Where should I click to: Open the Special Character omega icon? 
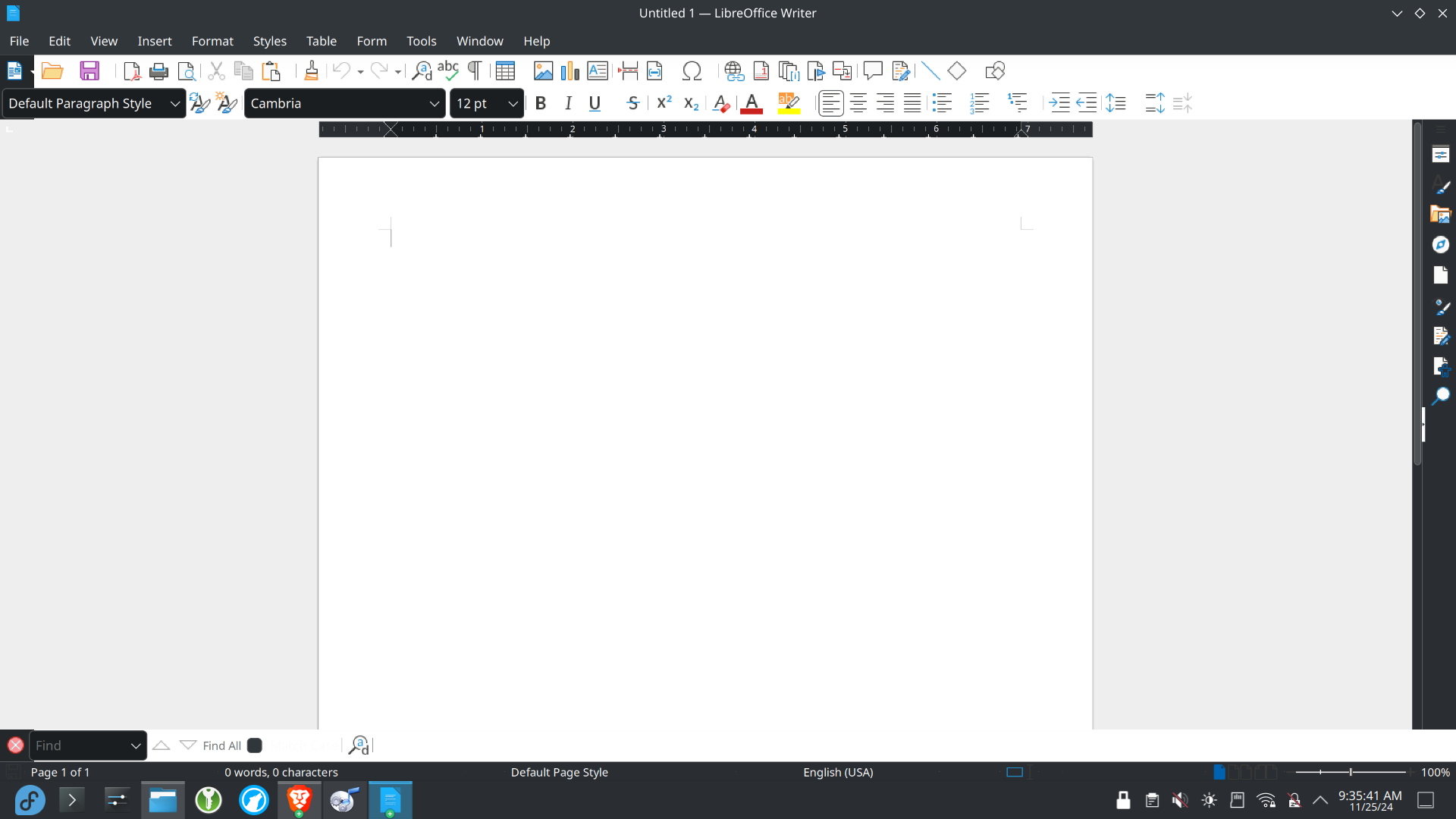click(x=691, y=71)
